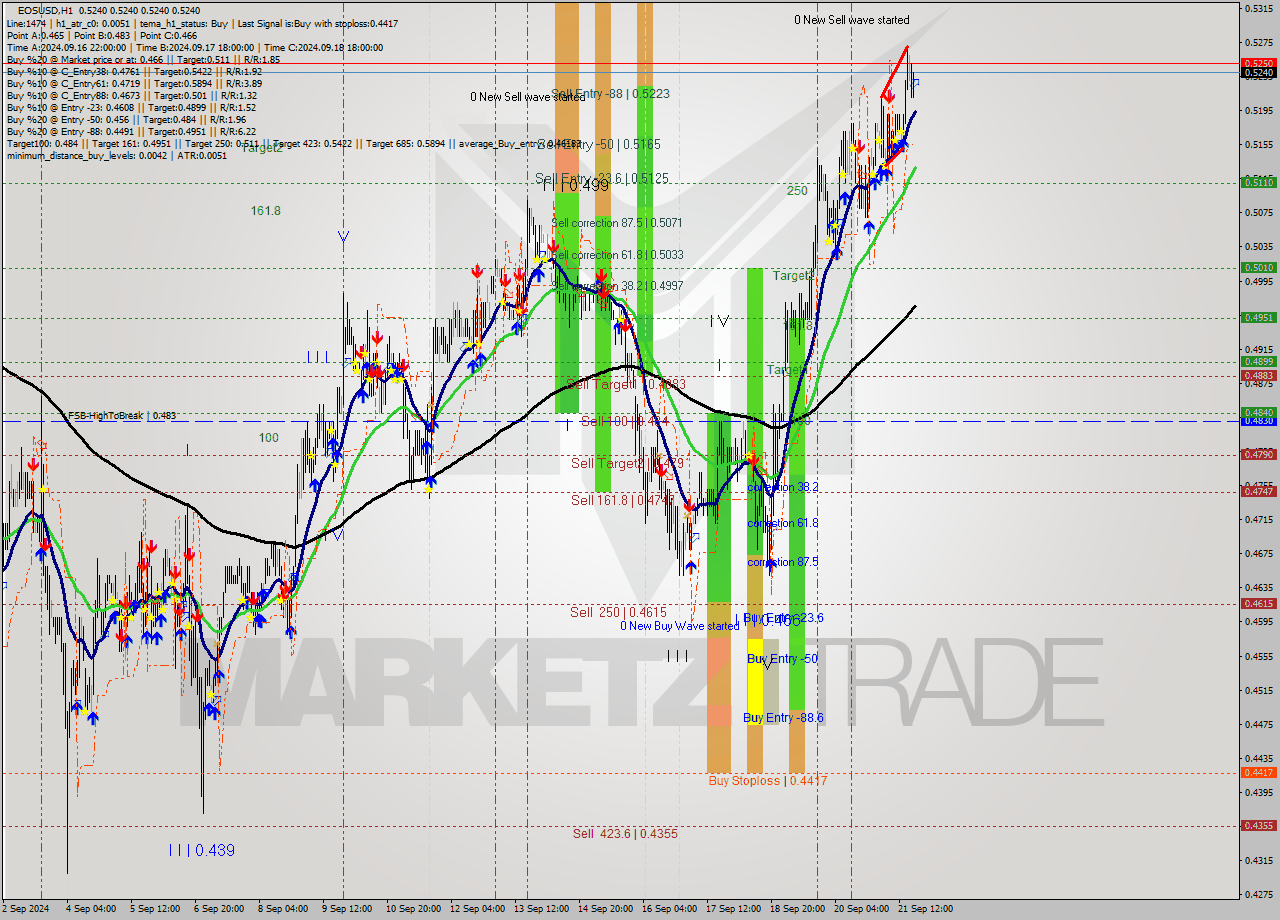This screenshot has height=920, width=1280.
Task: Click the green 0.4951 price level tag
Action: pos(1258,317)
